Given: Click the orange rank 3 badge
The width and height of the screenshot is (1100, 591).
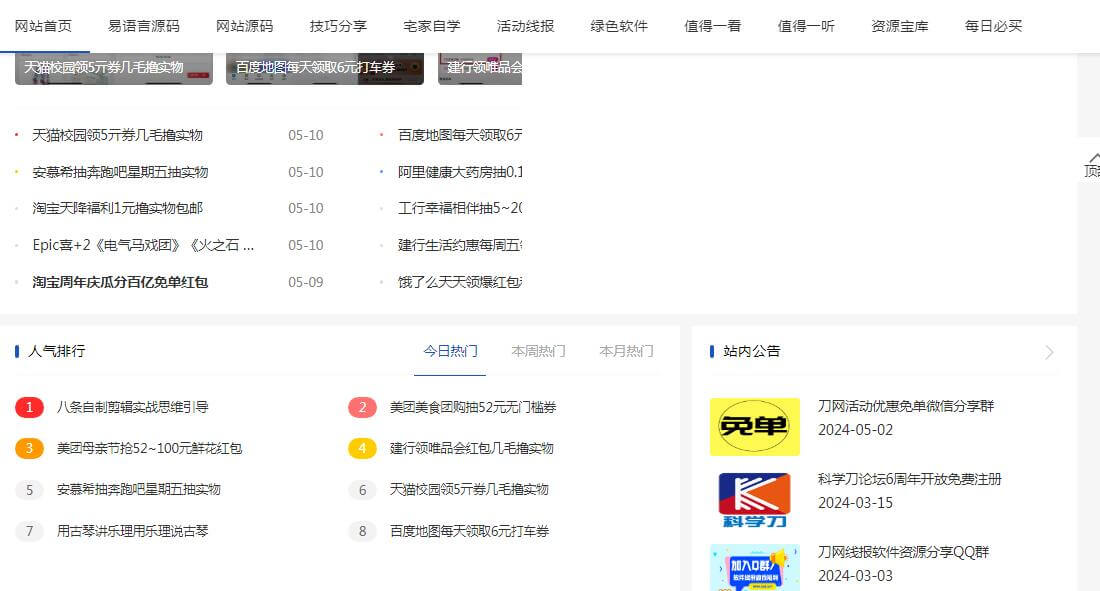Looking at the screenshot, I should tap(29, 448).
